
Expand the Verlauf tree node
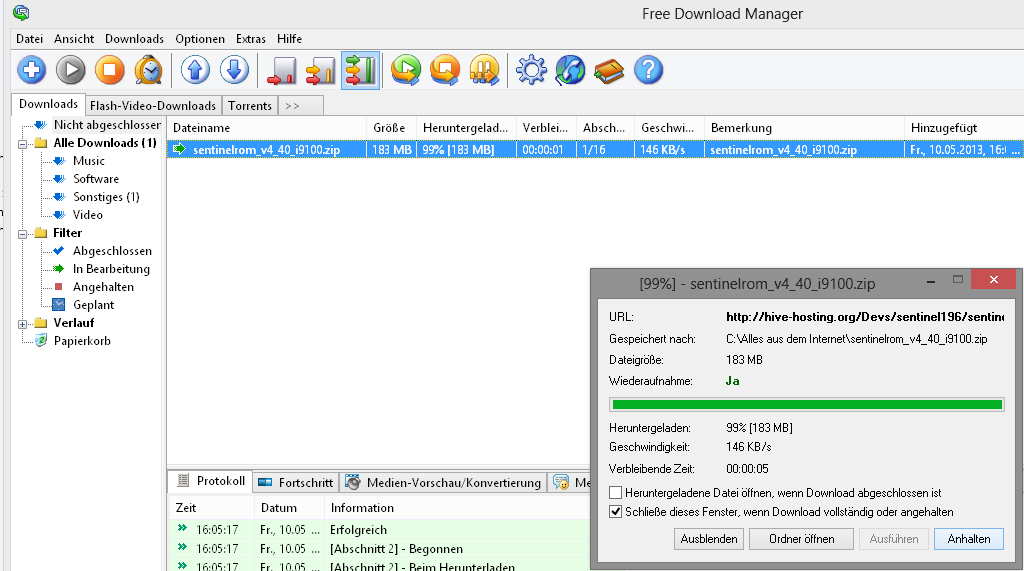click(x=22, y=323)
